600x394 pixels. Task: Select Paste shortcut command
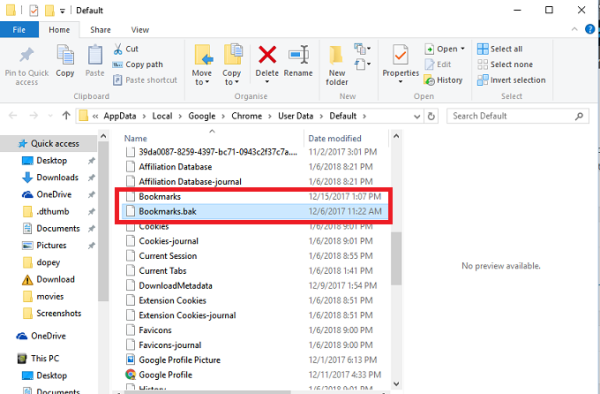tap(145, 80)
